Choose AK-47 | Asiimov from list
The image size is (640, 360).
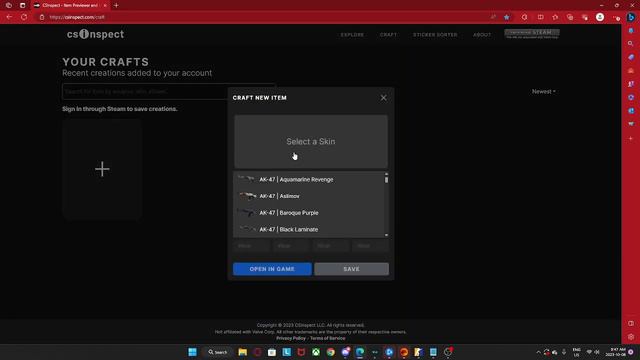coord(308,196)
